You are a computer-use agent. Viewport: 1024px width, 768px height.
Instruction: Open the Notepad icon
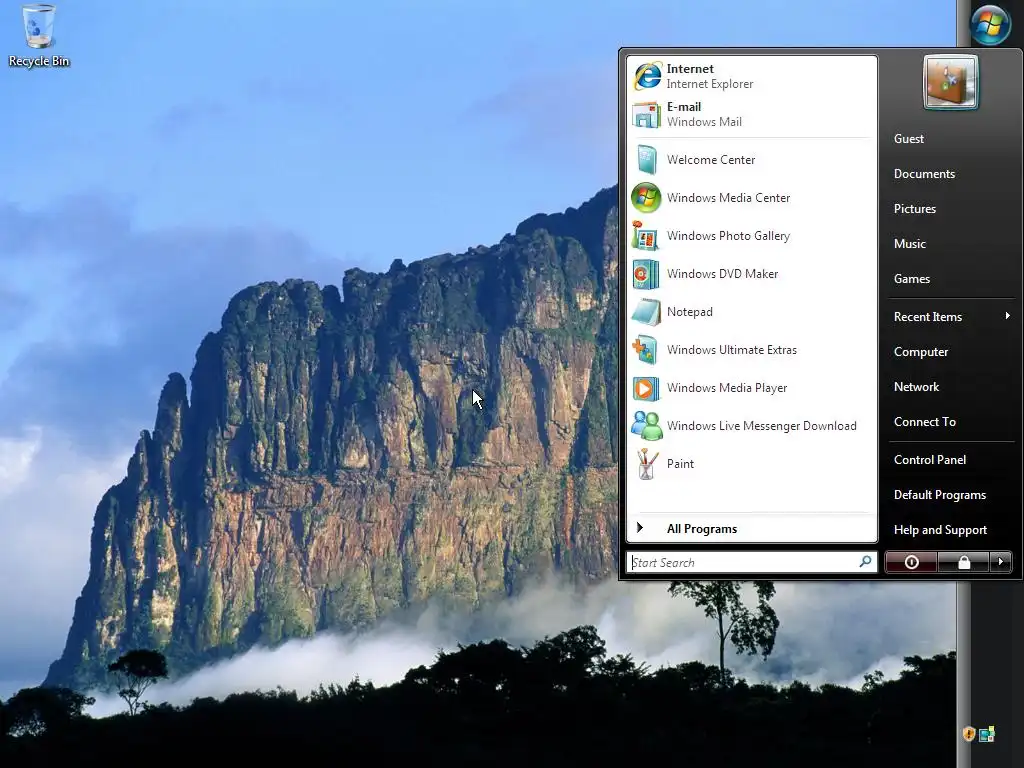click(x=646, y=312)
